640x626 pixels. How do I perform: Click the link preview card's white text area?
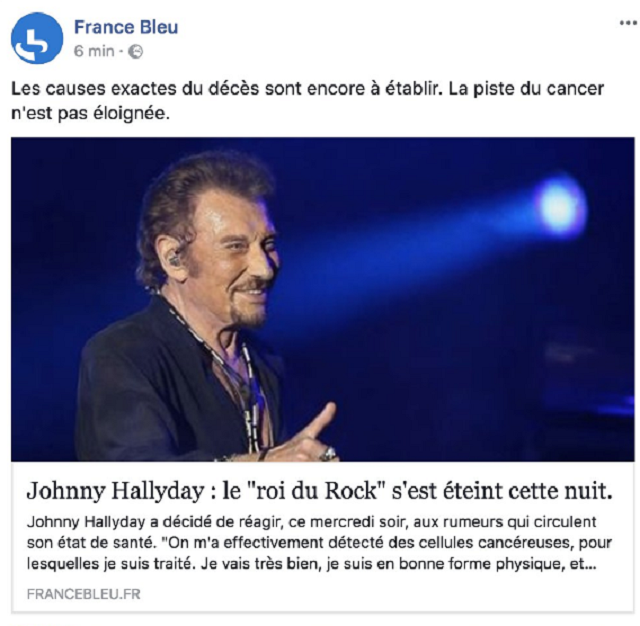[322, 537]
